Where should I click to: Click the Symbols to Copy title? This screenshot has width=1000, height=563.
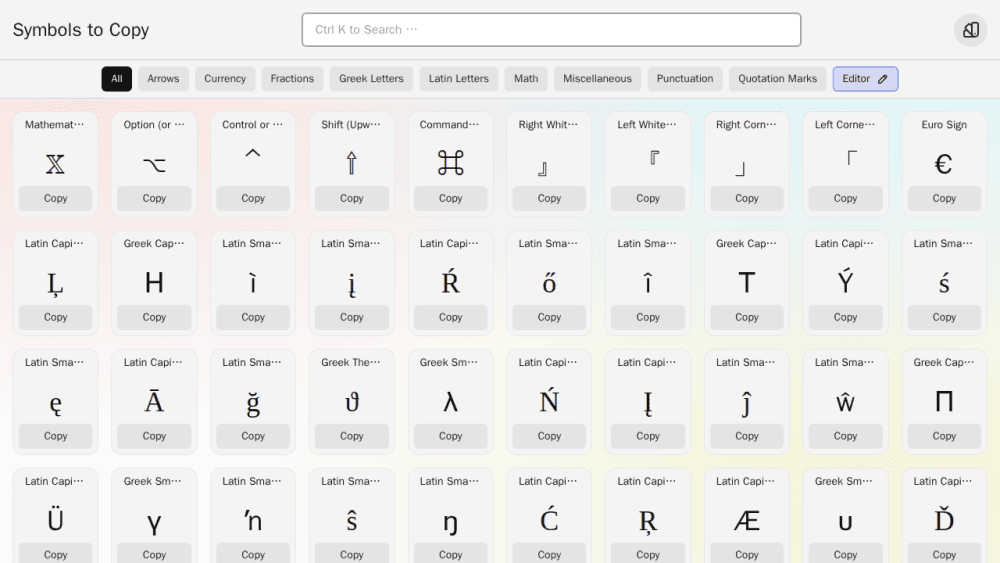coord(81,30)
